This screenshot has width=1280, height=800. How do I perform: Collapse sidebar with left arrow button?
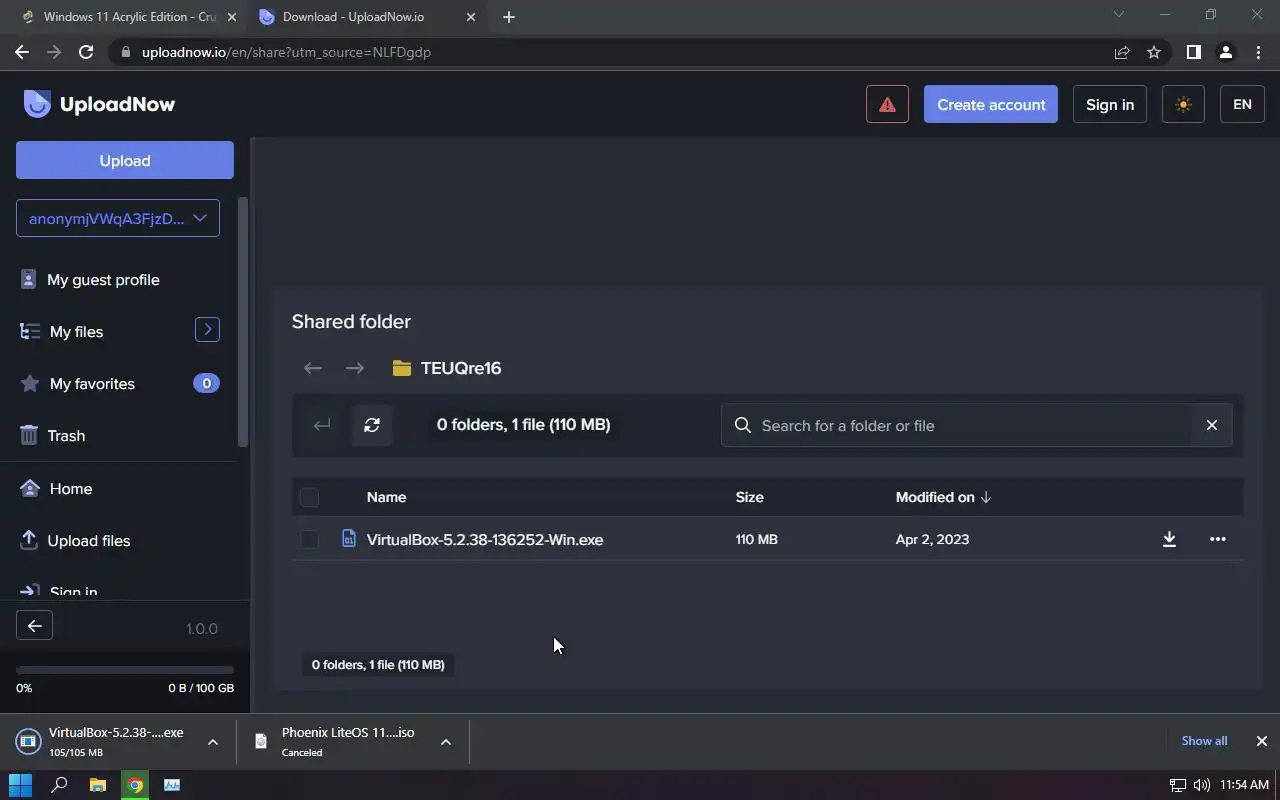34,626
